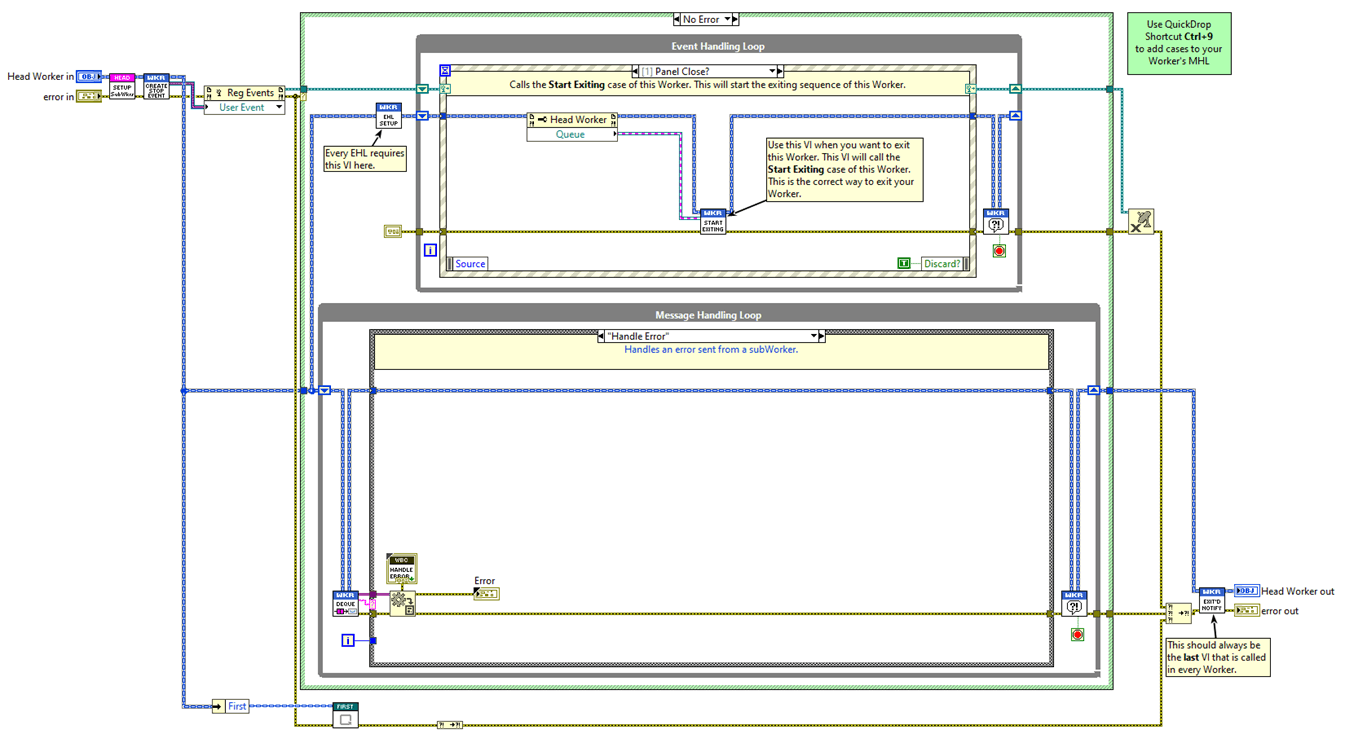Select the Message Handling Loop iteration terminal
1346x735 pixels.
[348, 640]
